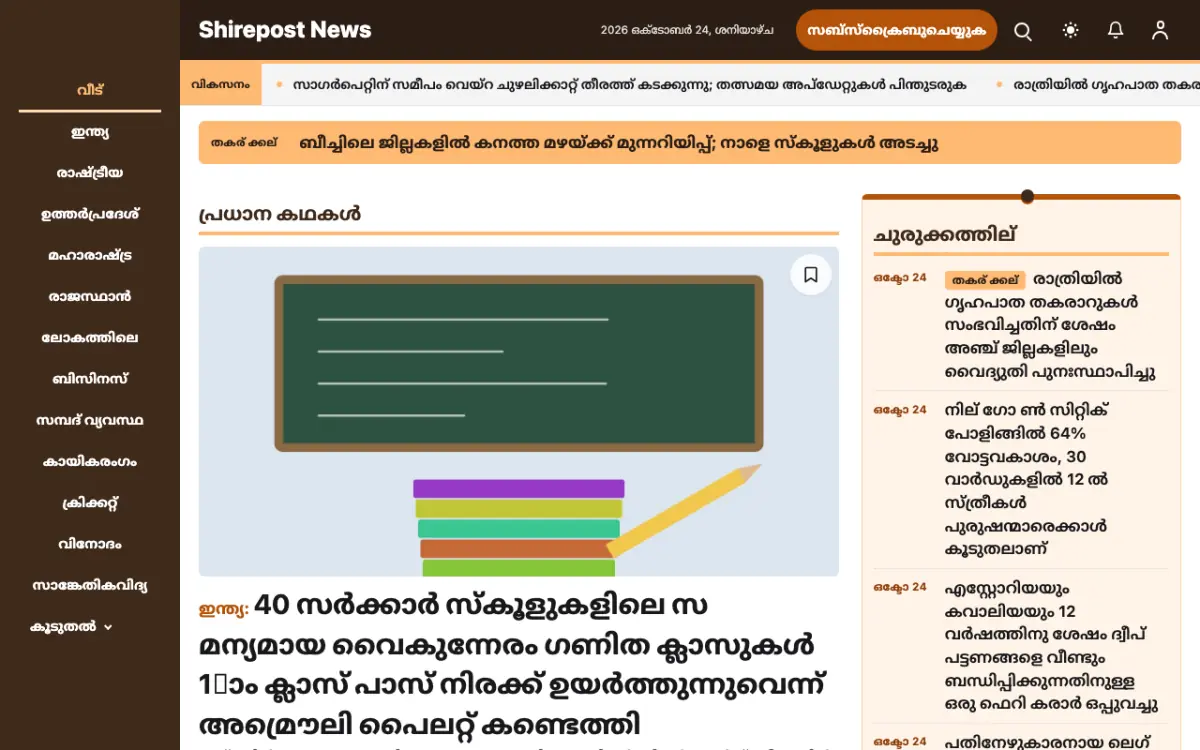
Task: Open the chalkboard featured story image
Action: [519, 412]
